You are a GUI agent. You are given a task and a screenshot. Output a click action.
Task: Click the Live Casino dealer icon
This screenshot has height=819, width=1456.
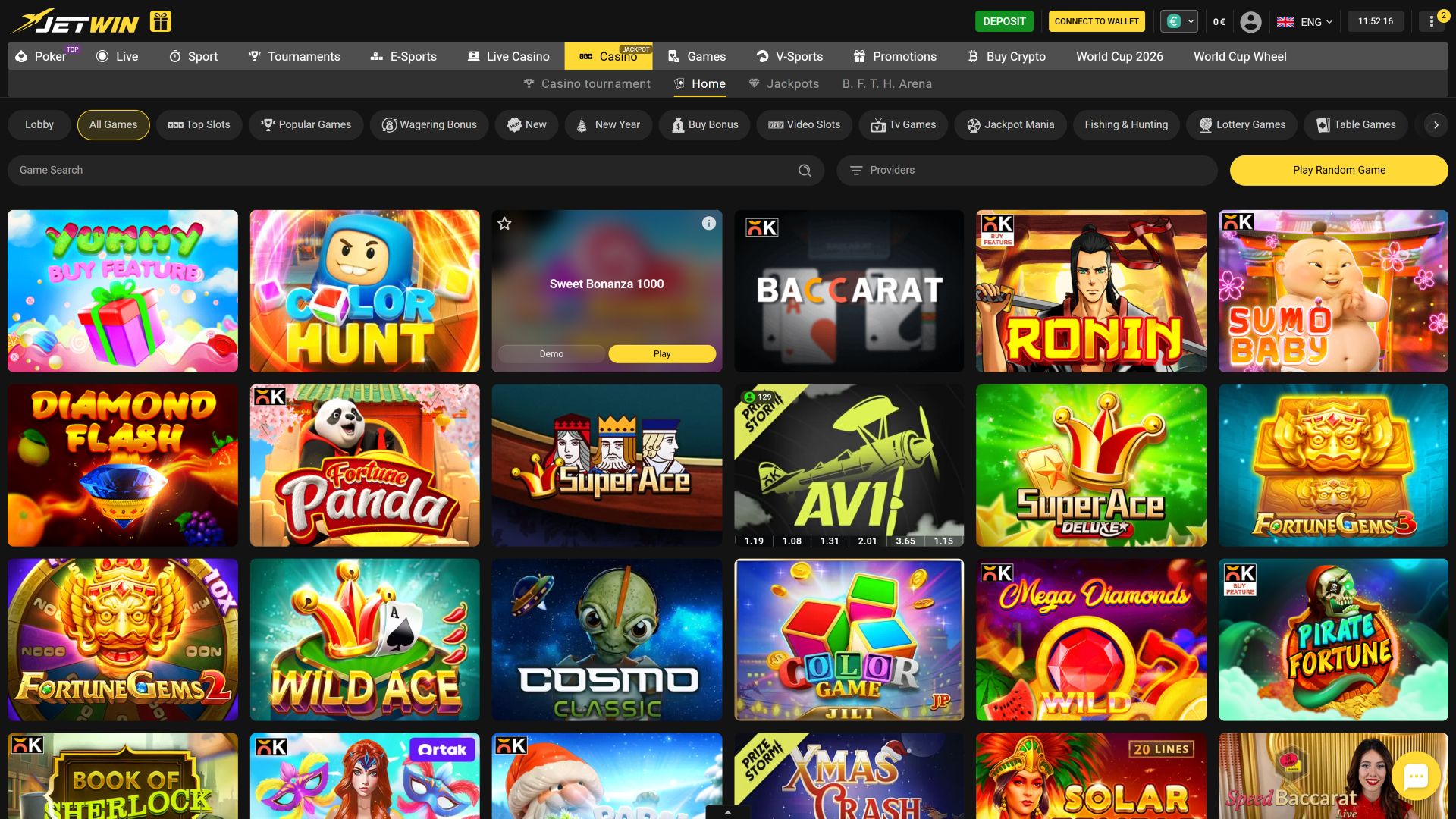coord(473,56)
